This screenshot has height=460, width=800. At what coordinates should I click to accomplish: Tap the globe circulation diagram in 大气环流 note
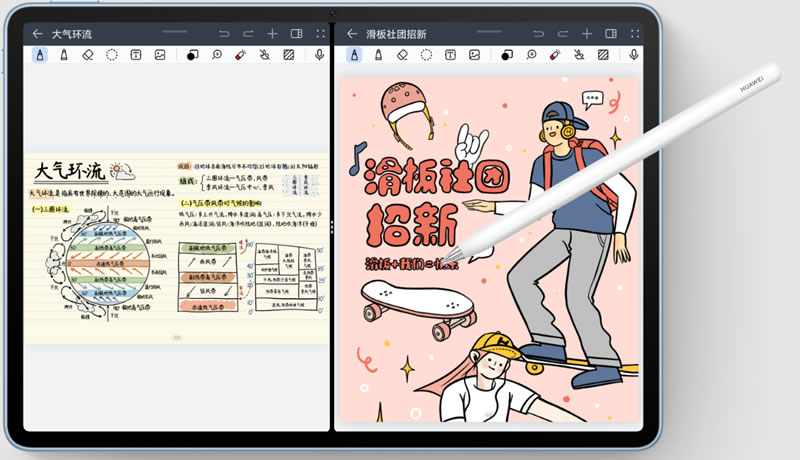pyautogui.click(x=107, y=263)
